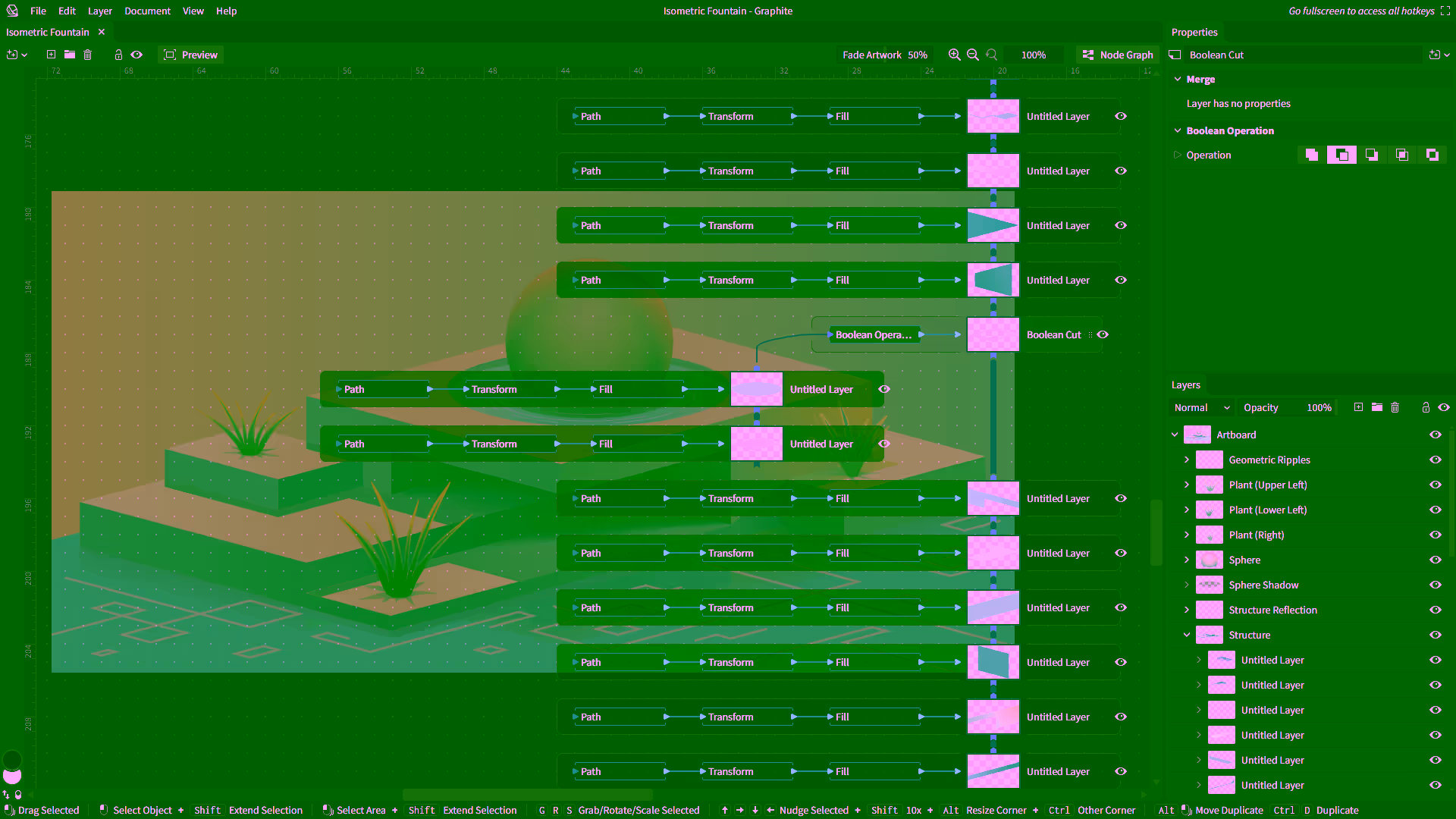Click the Opacity 100% slider field

1287,407
